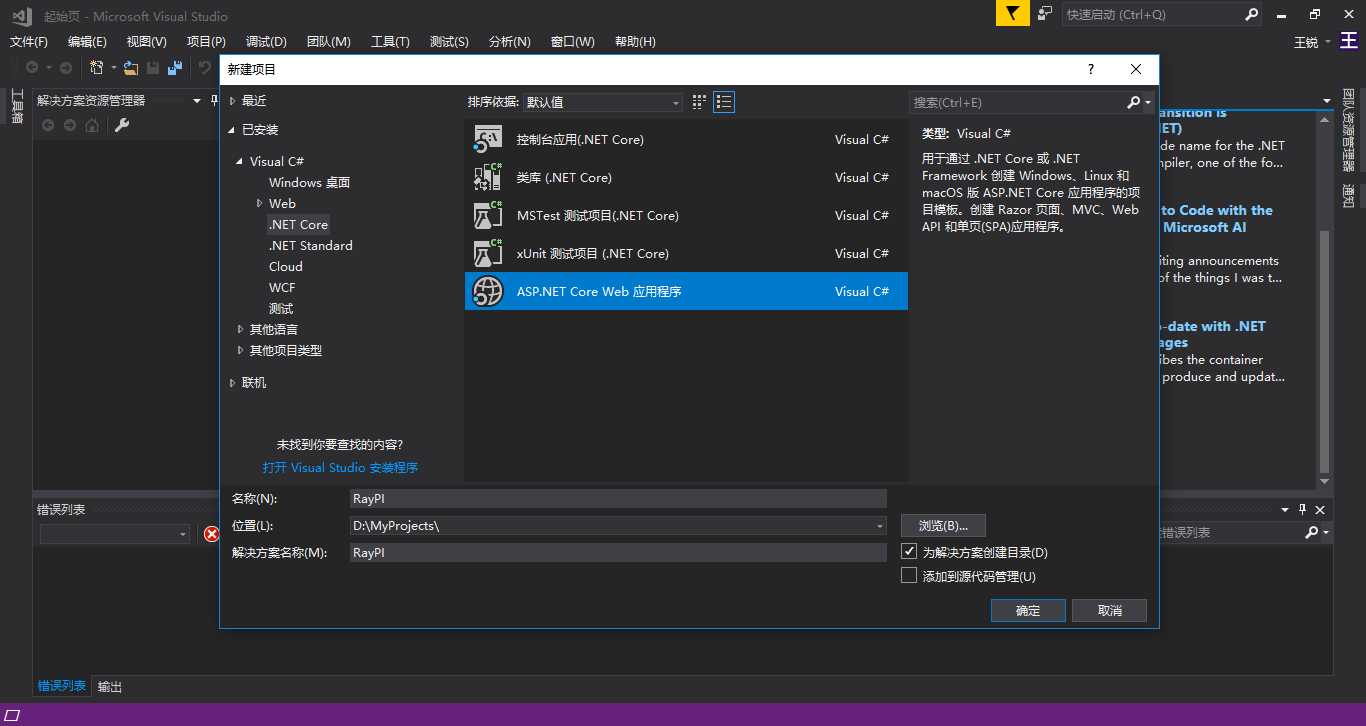The height and width of the screenshot is (726, 1366).
Task: Open the send feedback icon in title bar
Action: [x=1045, y=14]
